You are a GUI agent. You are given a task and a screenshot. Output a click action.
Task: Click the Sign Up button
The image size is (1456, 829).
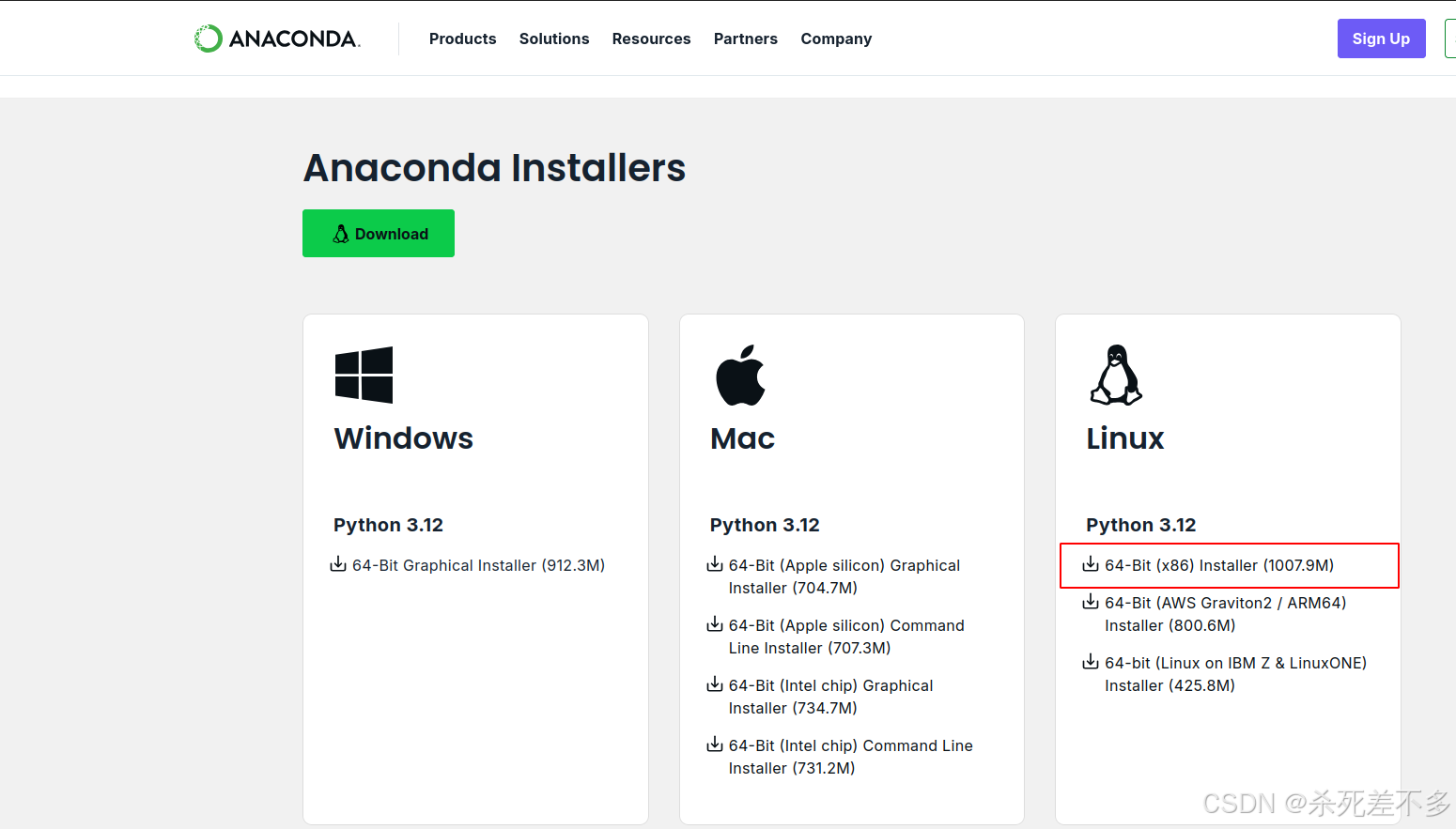tap(1381, 38)
